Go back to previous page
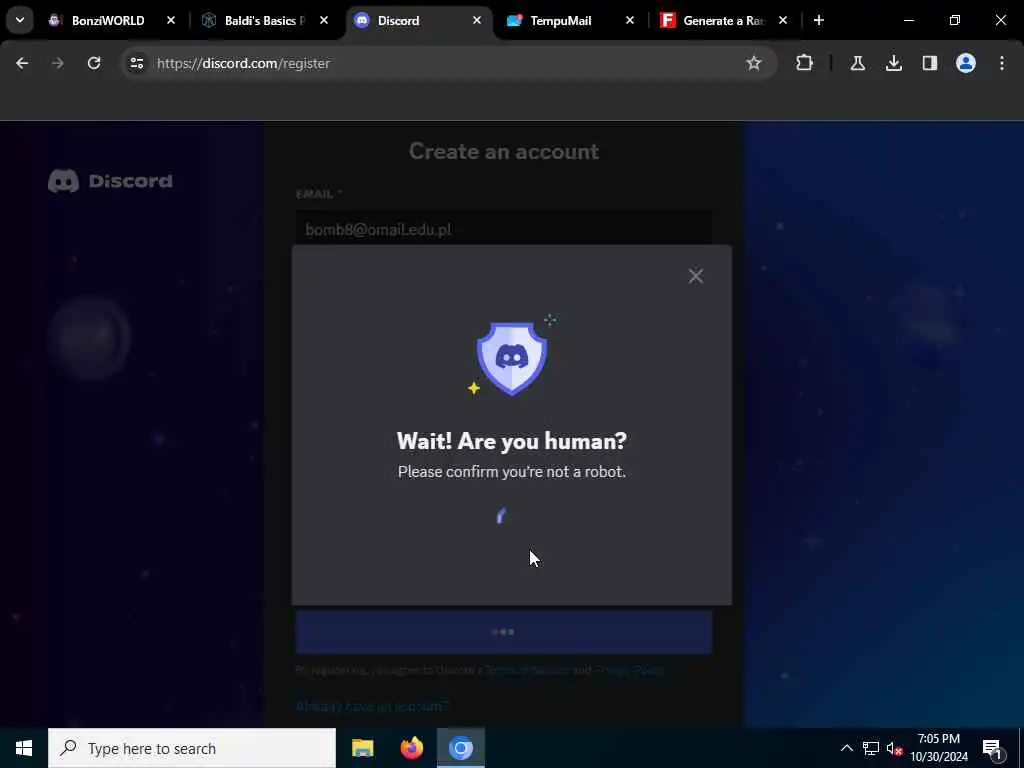This screenshot has height=768, width=1024. coord(22,63)
